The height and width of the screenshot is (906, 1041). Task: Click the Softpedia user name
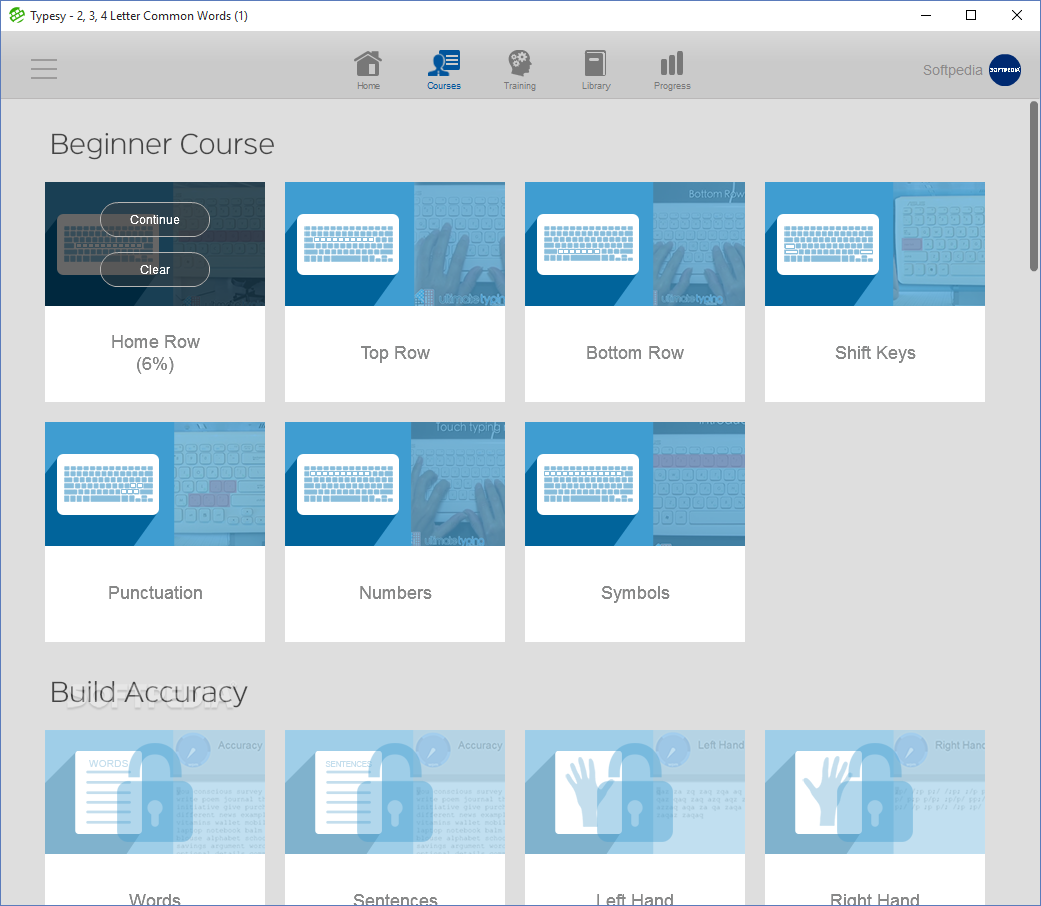click(x=952, y=70)
